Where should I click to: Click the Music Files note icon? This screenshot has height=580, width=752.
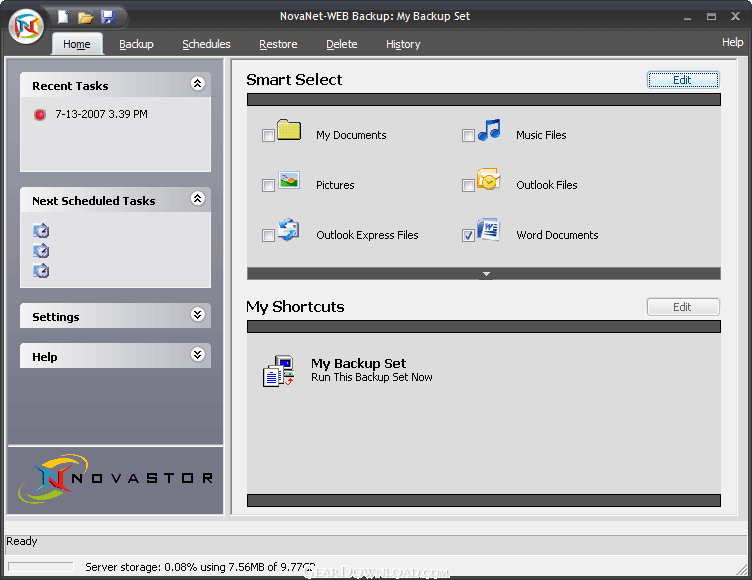click(x=489, y=130)
